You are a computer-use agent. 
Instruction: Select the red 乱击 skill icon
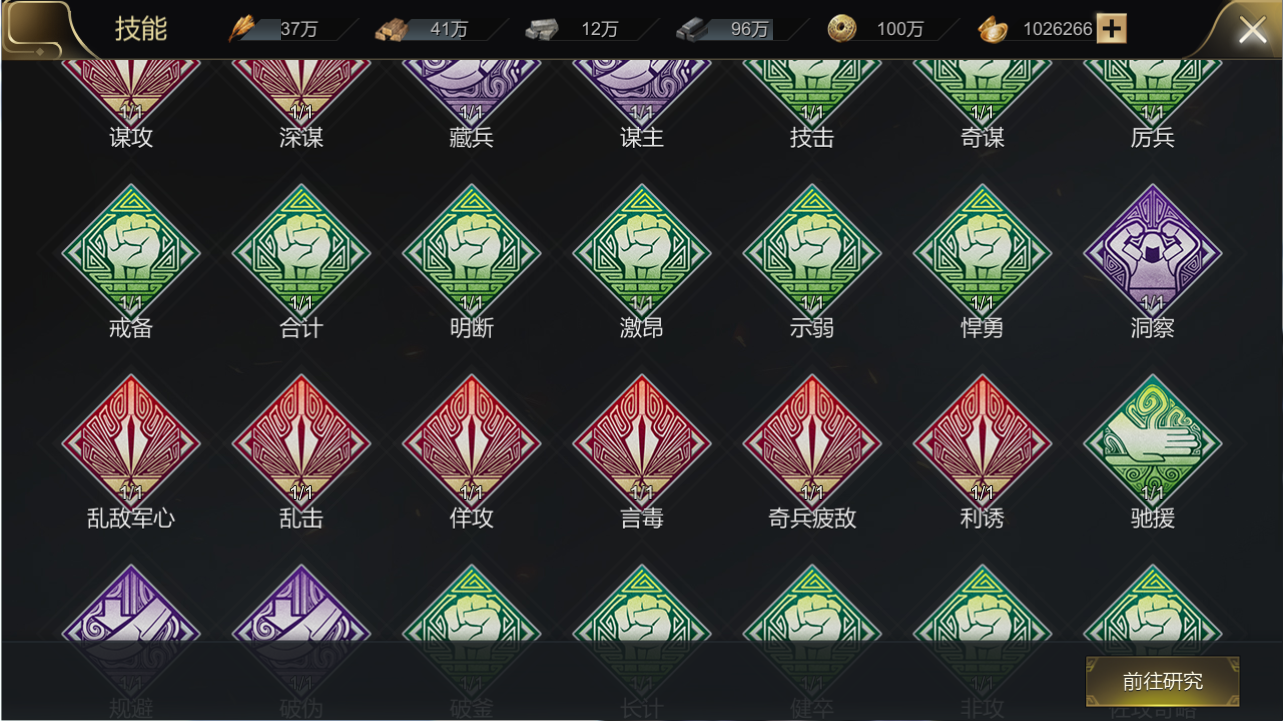tap(301, 443)
